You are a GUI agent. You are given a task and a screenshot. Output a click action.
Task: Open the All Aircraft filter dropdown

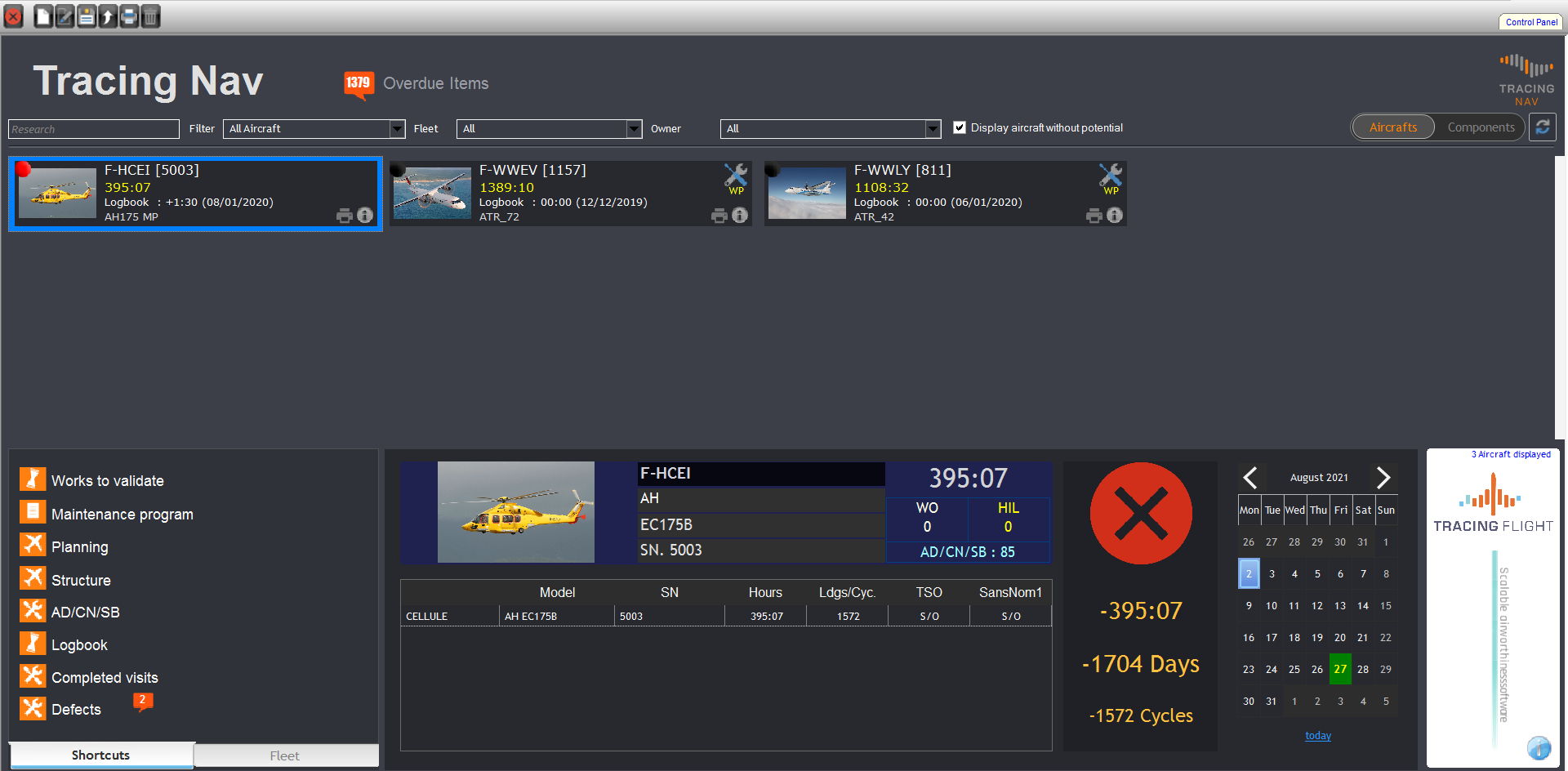(397, 128)
